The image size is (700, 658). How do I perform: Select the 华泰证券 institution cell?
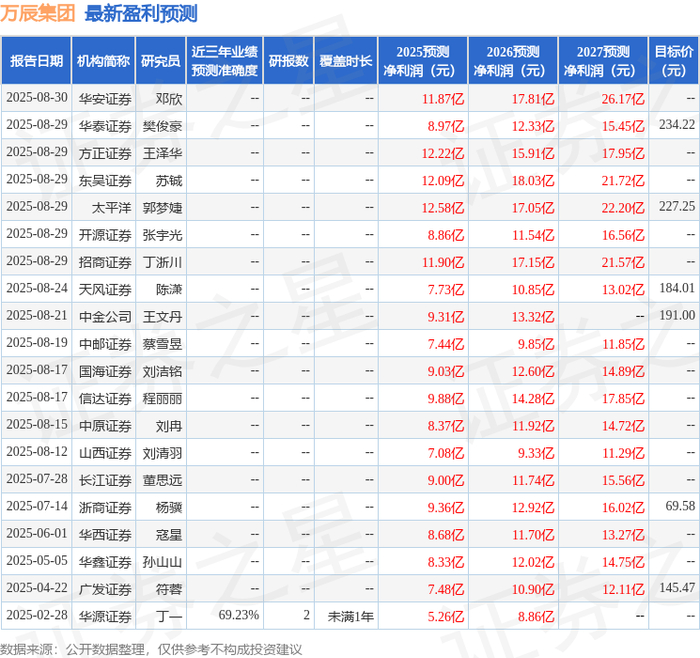click(x=105, y=126)
